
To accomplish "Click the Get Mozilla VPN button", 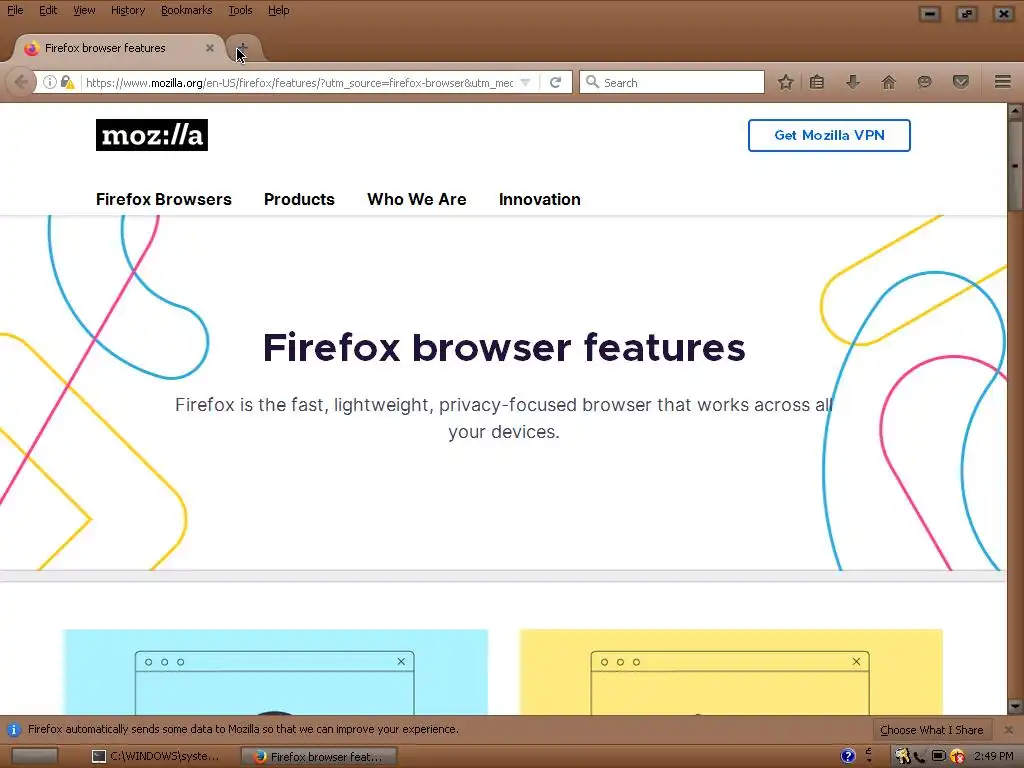I will coord(829,135).
